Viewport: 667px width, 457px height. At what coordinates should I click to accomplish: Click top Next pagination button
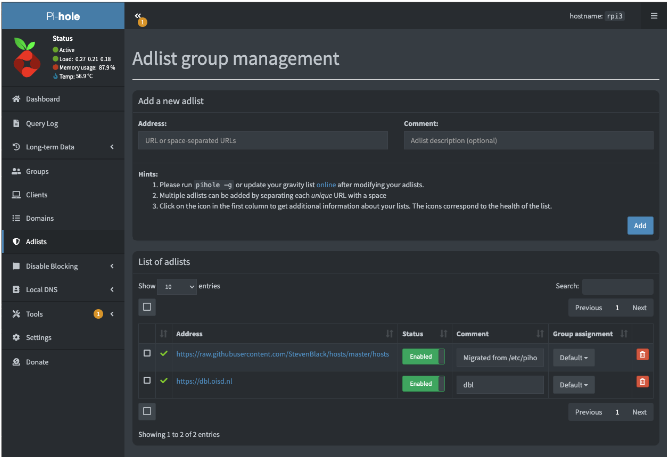pos(639,308)
